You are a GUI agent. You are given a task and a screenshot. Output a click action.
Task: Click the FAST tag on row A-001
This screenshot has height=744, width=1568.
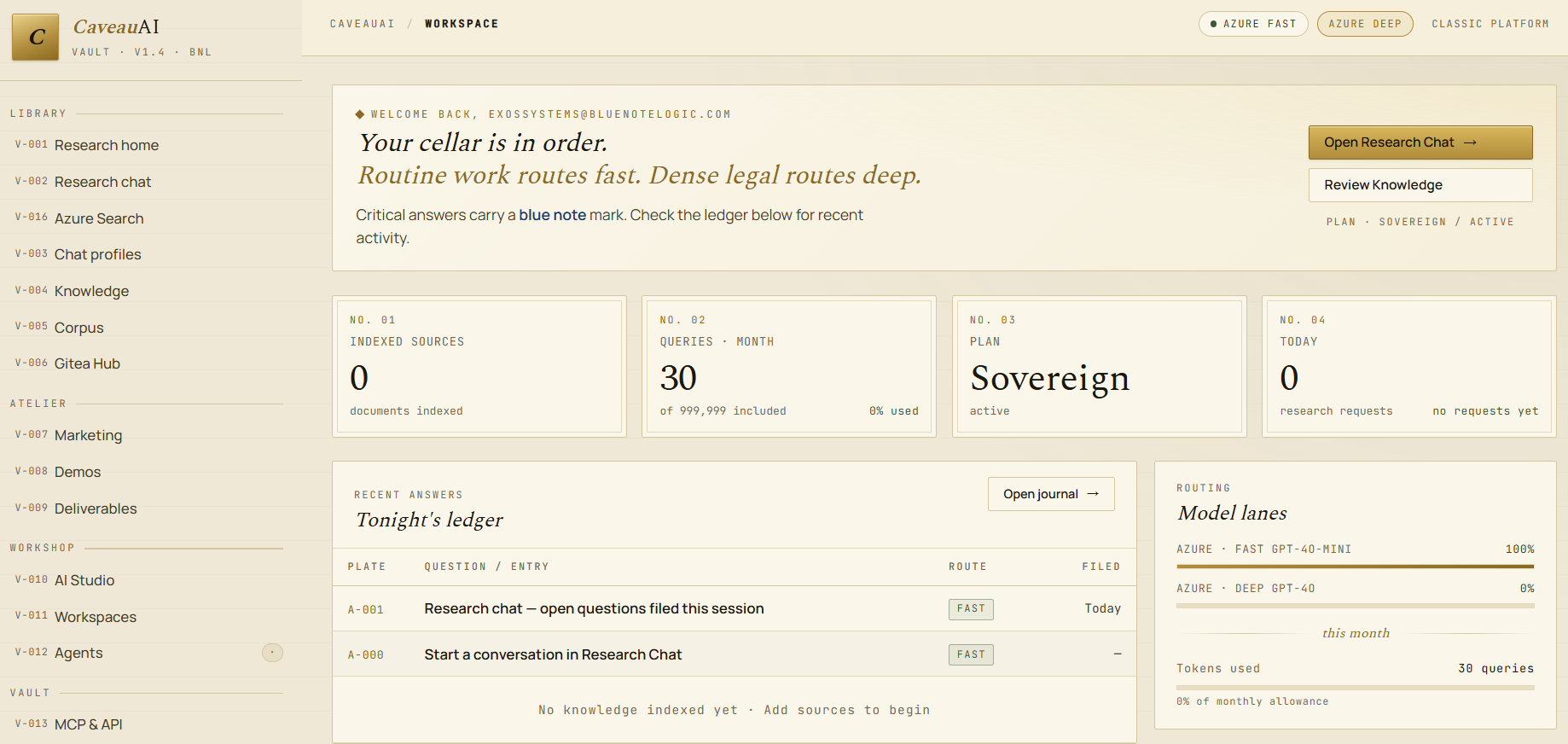click(971, 608)
